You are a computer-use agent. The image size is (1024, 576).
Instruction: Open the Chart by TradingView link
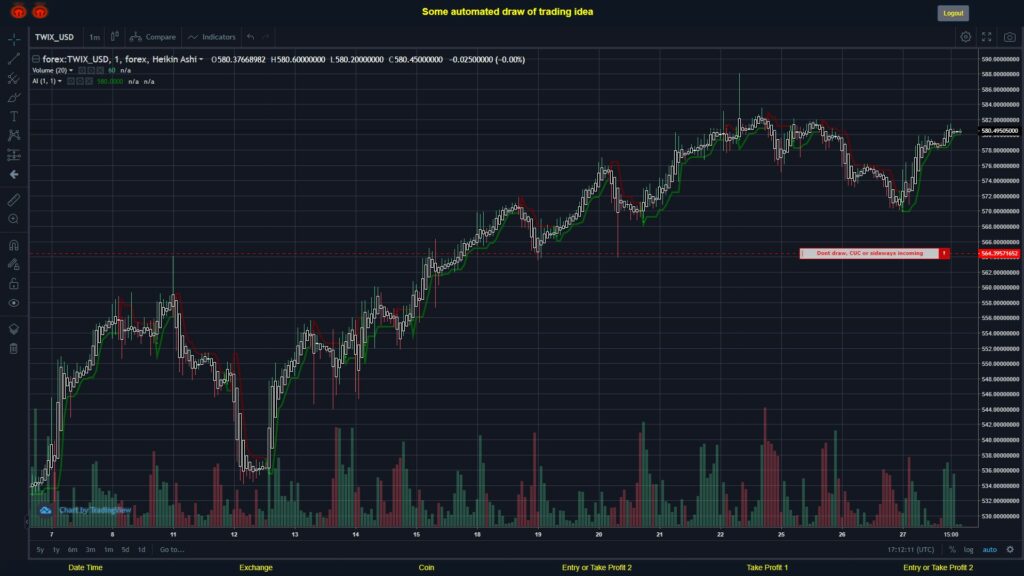(x=95, y=510)
